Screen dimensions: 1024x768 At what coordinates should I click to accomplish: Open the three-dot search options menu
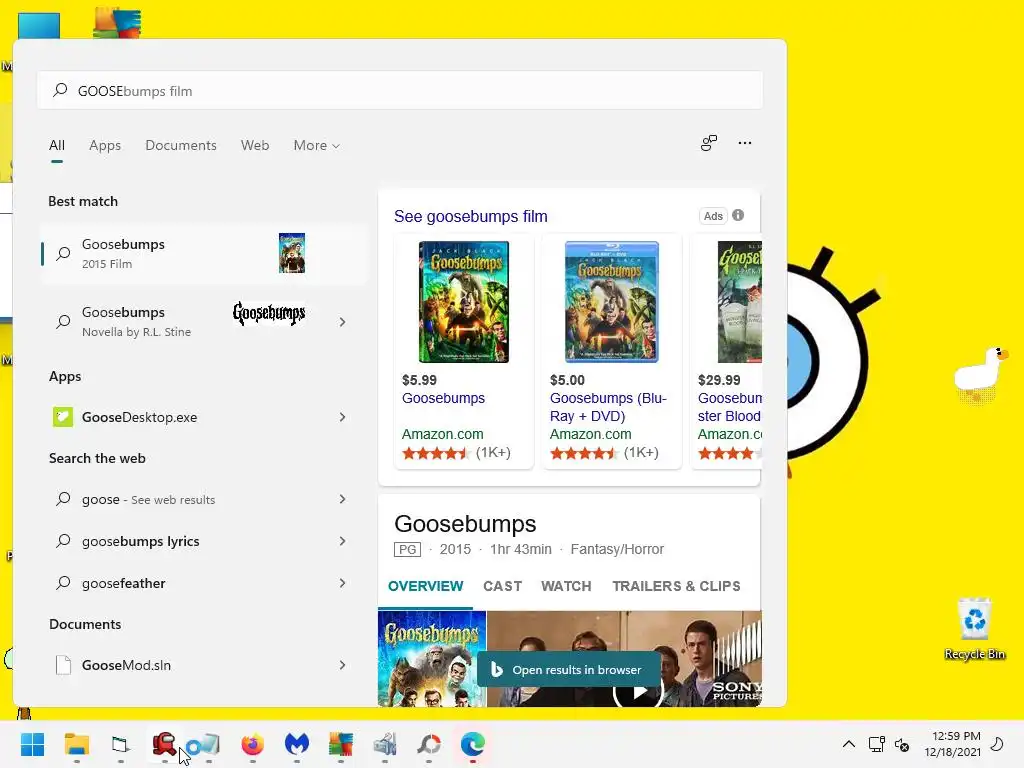[744, 143]
